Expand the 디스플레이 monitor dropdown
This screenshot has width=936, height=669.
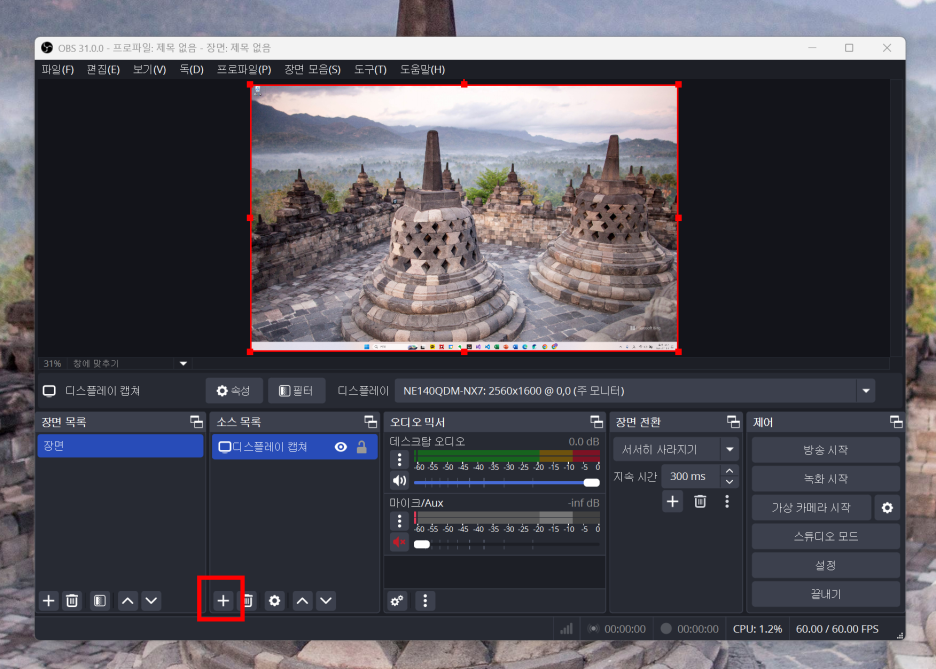click(x=866, y=391)
